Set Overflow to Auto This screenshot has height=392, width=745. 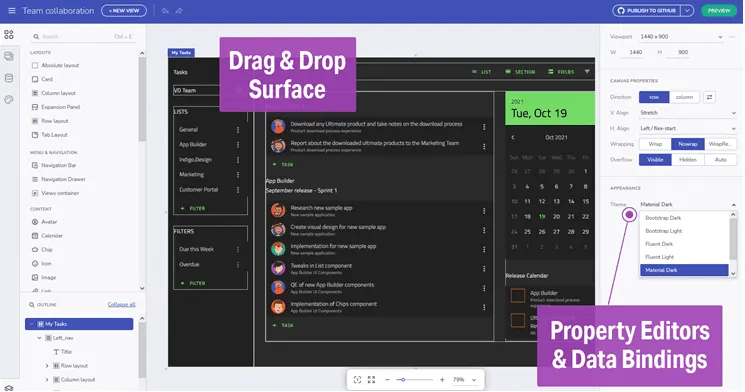coord(720,160)
